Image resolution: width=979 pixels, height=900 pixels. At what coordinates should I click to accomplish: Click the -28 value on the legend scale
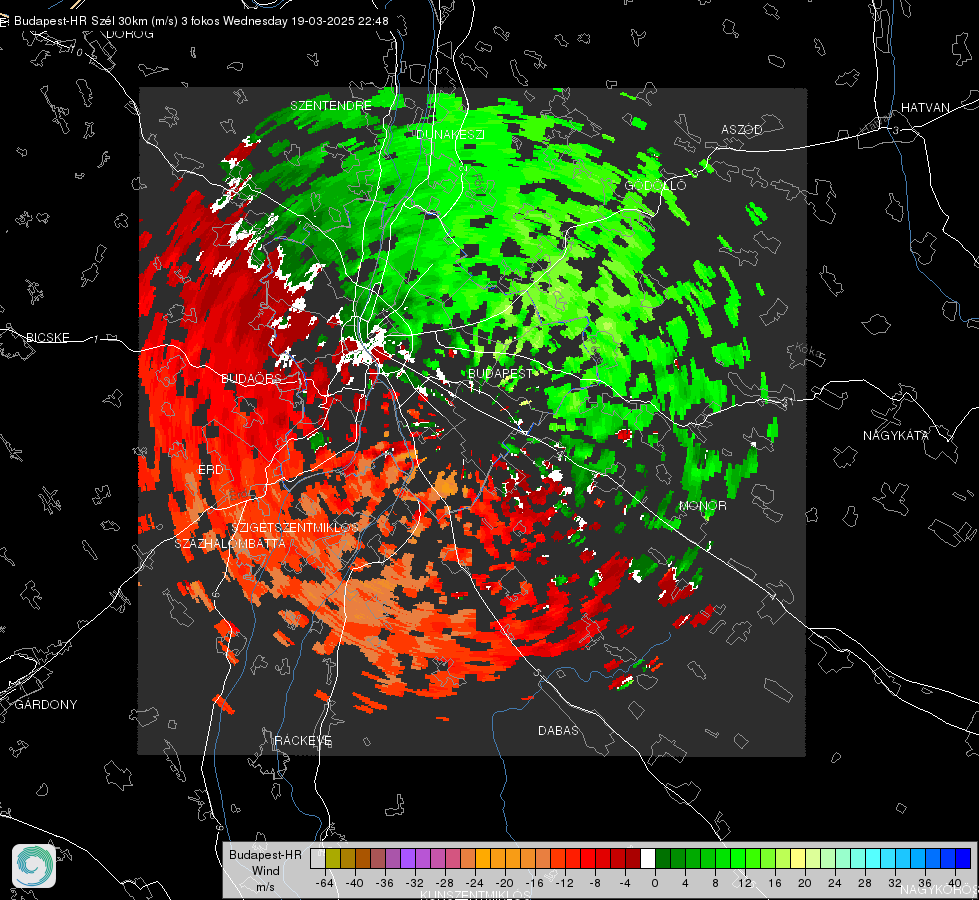coord(445,883)
